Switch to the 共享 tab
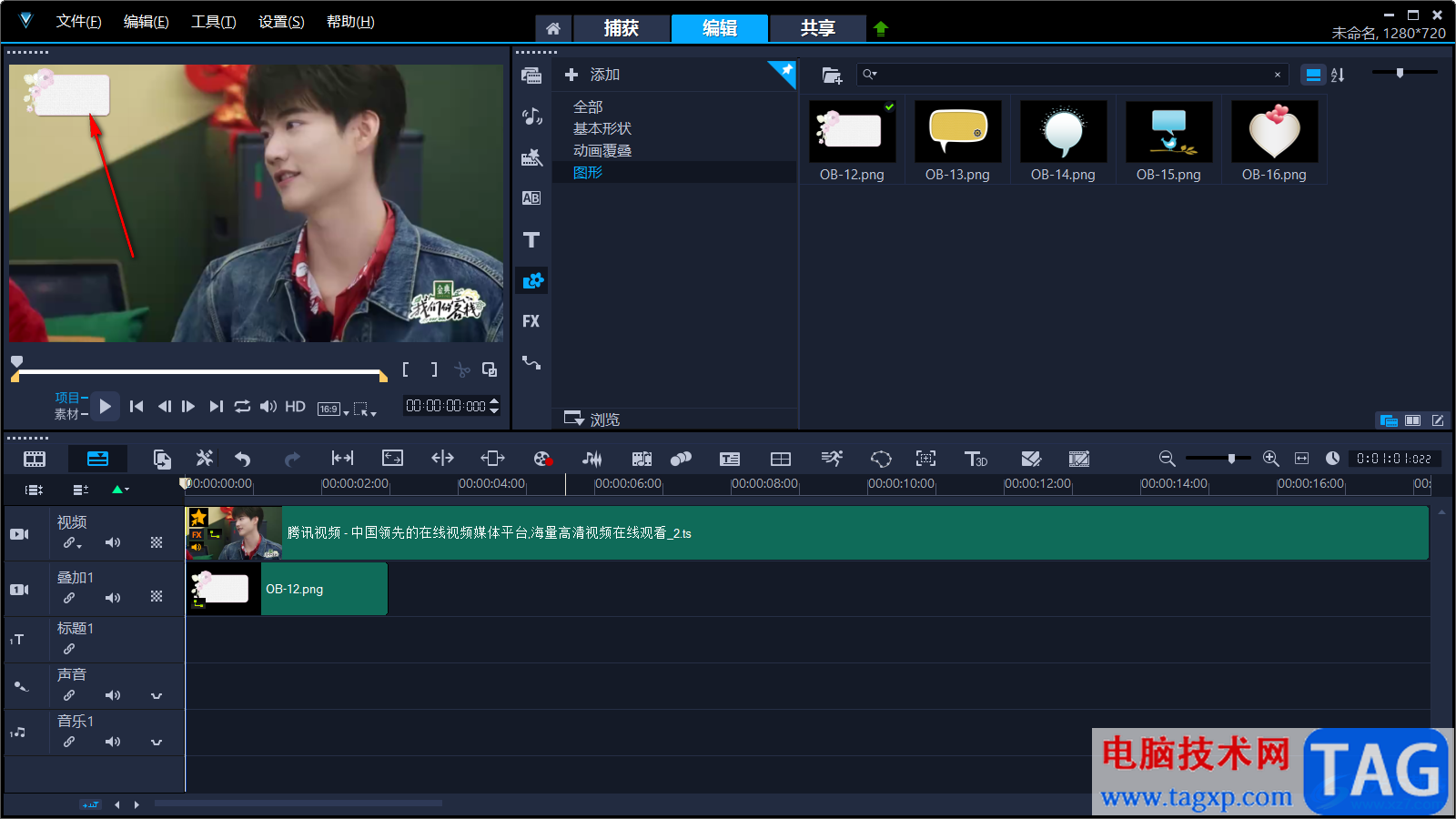Screen dimensions: 1456x819 817,28
